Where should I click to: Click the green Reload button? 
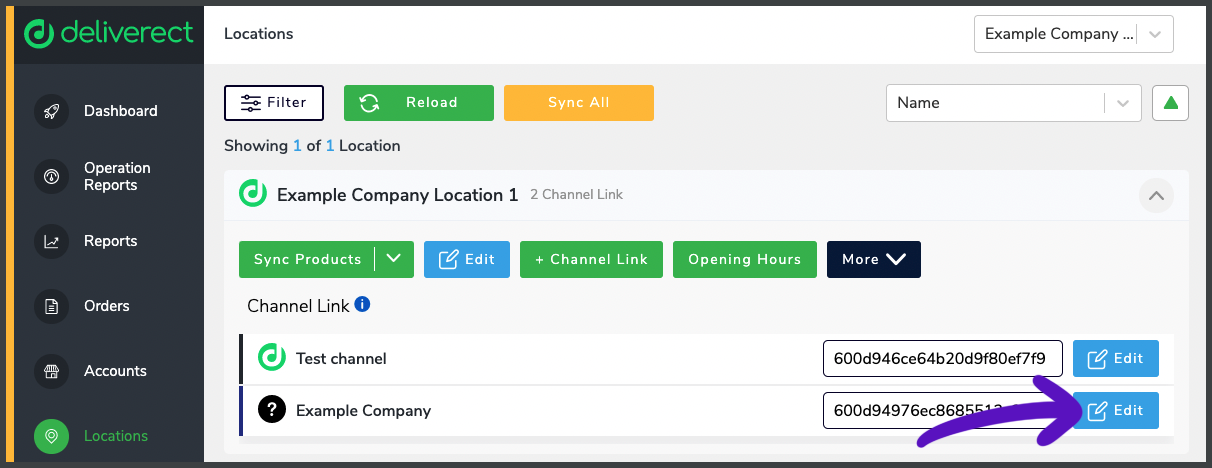point(419,103)
